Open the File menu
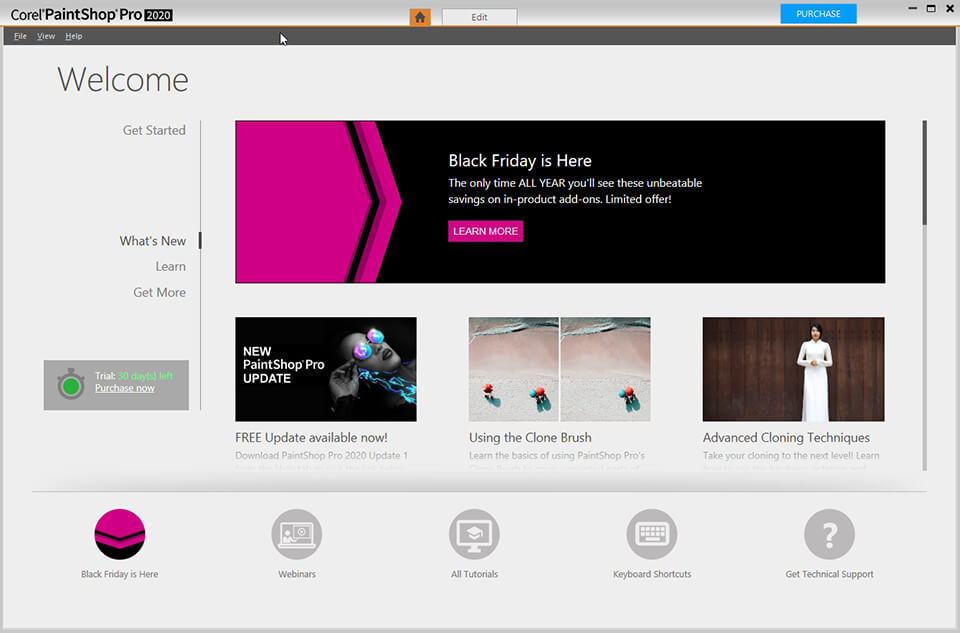Screen dimensions: 960x633 click(20, 35)
